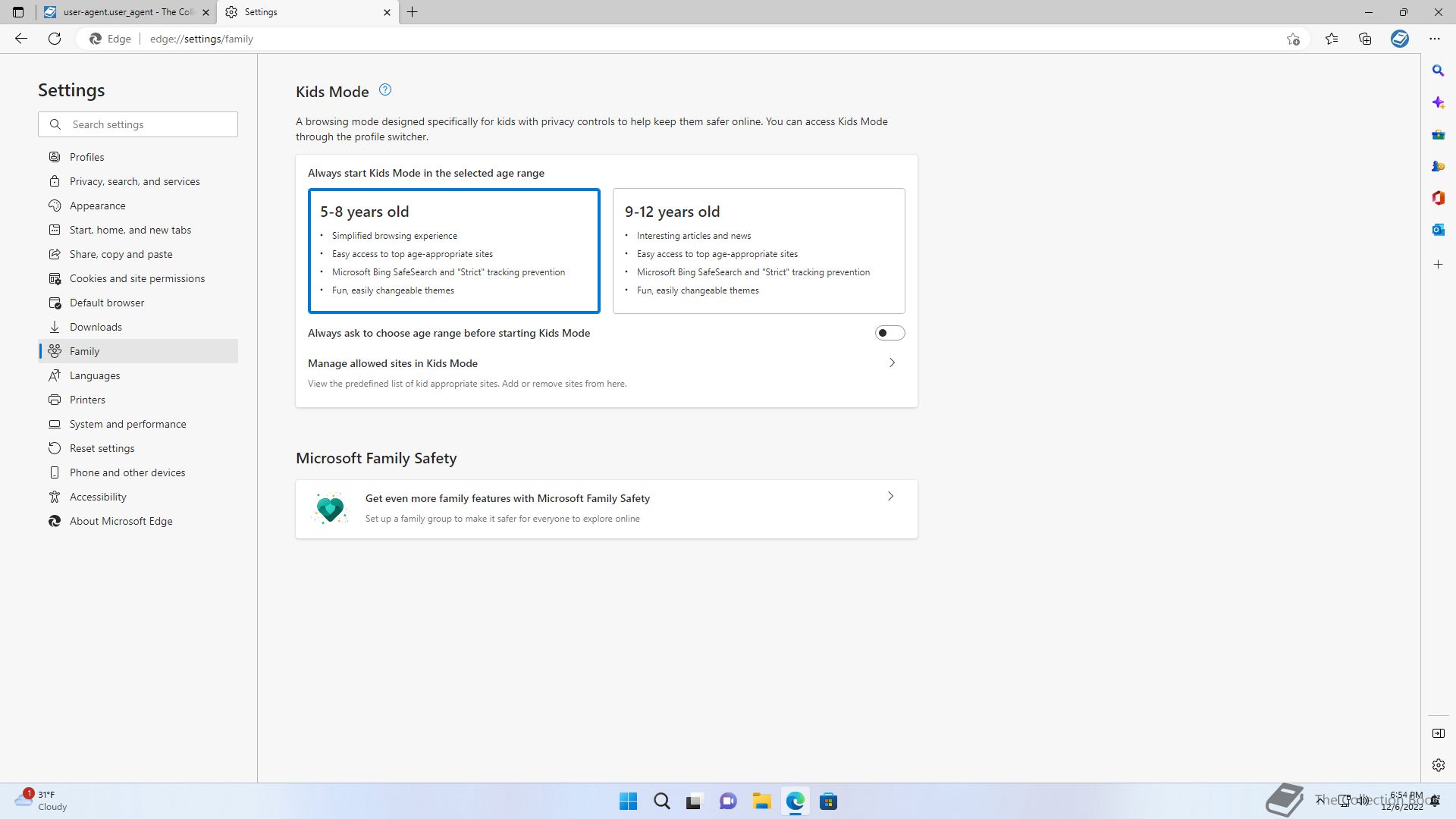Select the 9-12 years old option
The image size is (1456, 819).
pyautogui.click(x=758, y=250)
